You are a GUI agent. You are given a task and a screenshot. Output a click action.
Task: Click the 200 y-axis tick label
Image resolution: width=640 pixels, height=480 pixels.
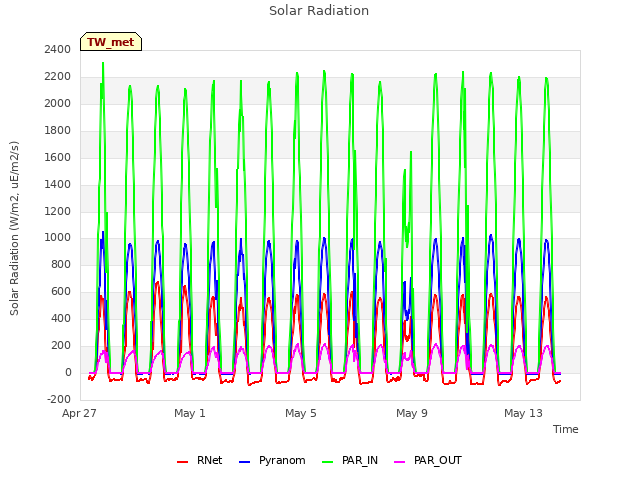click(62, 346)
